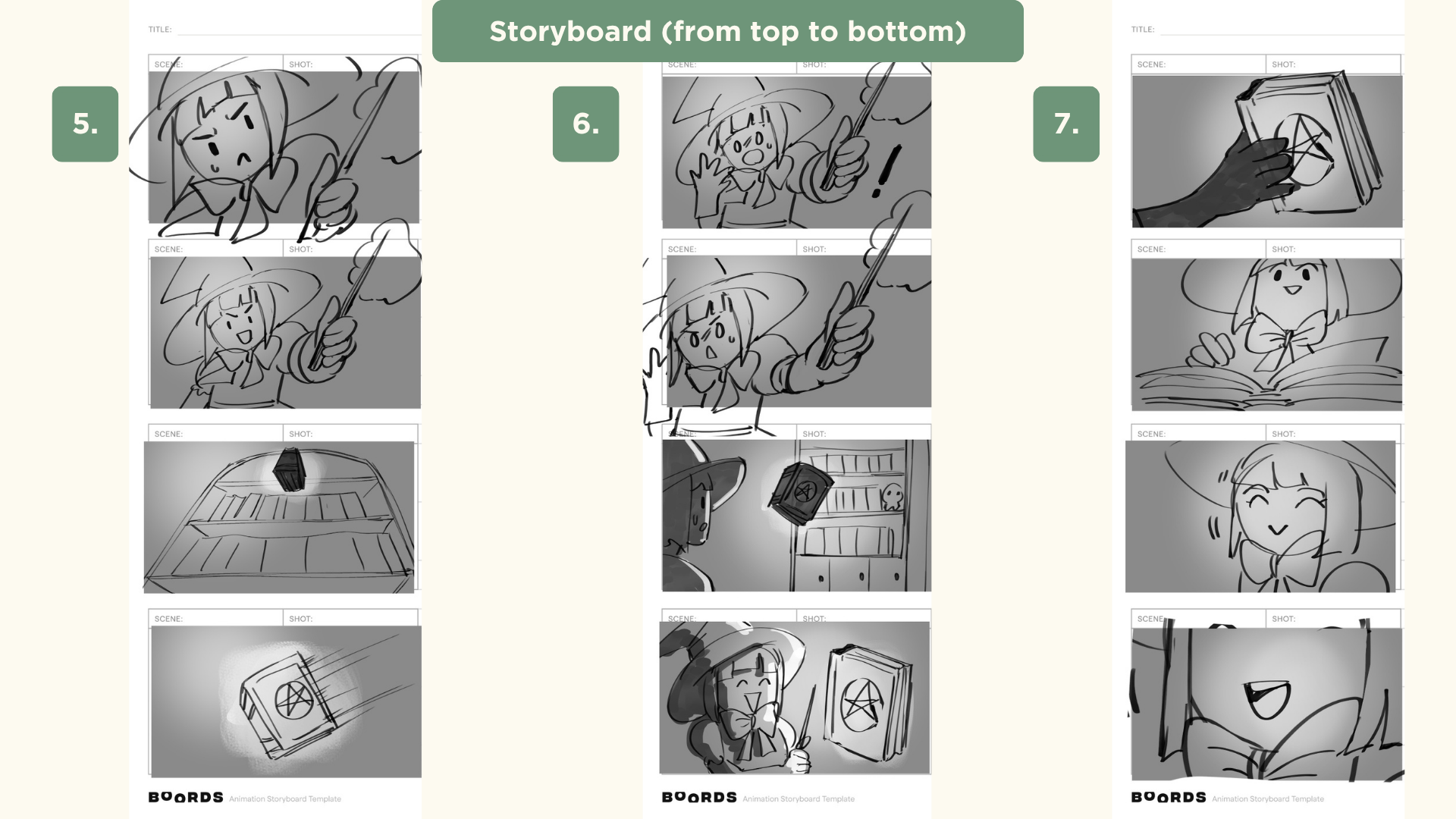Select the witch beside glowing pentagram book panel

coord(795,698)
